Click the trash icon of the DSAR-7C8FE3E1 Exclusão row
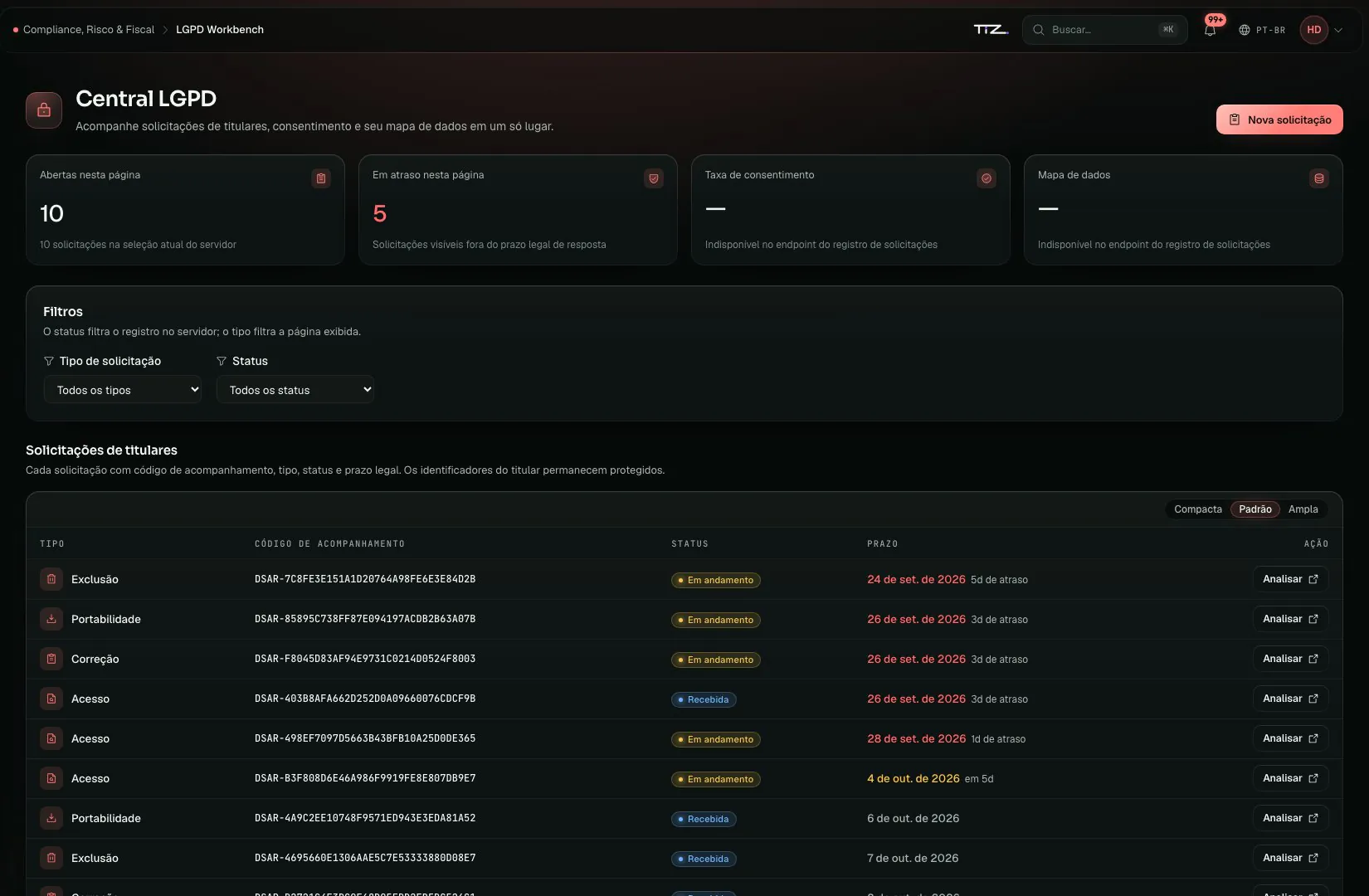 51,579
